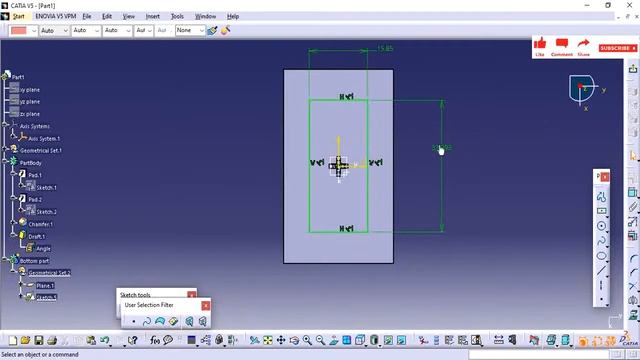The height and width of the screenshot is (360, 640).
Task: Click the Painter brush icon in Graphic Properties
Action: coord(212,30)
